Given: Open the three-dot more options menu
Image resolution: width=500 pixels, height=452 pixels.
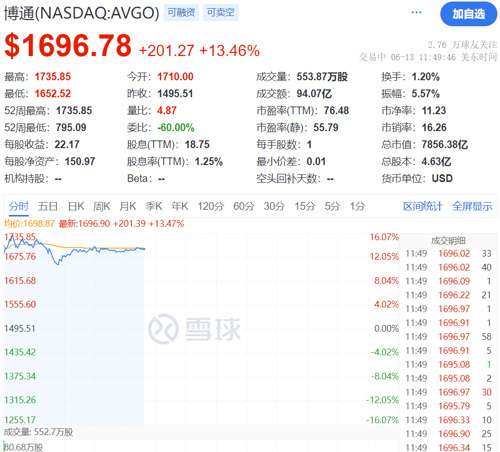Looking at the screenshot, I should (x=416, y=13).
